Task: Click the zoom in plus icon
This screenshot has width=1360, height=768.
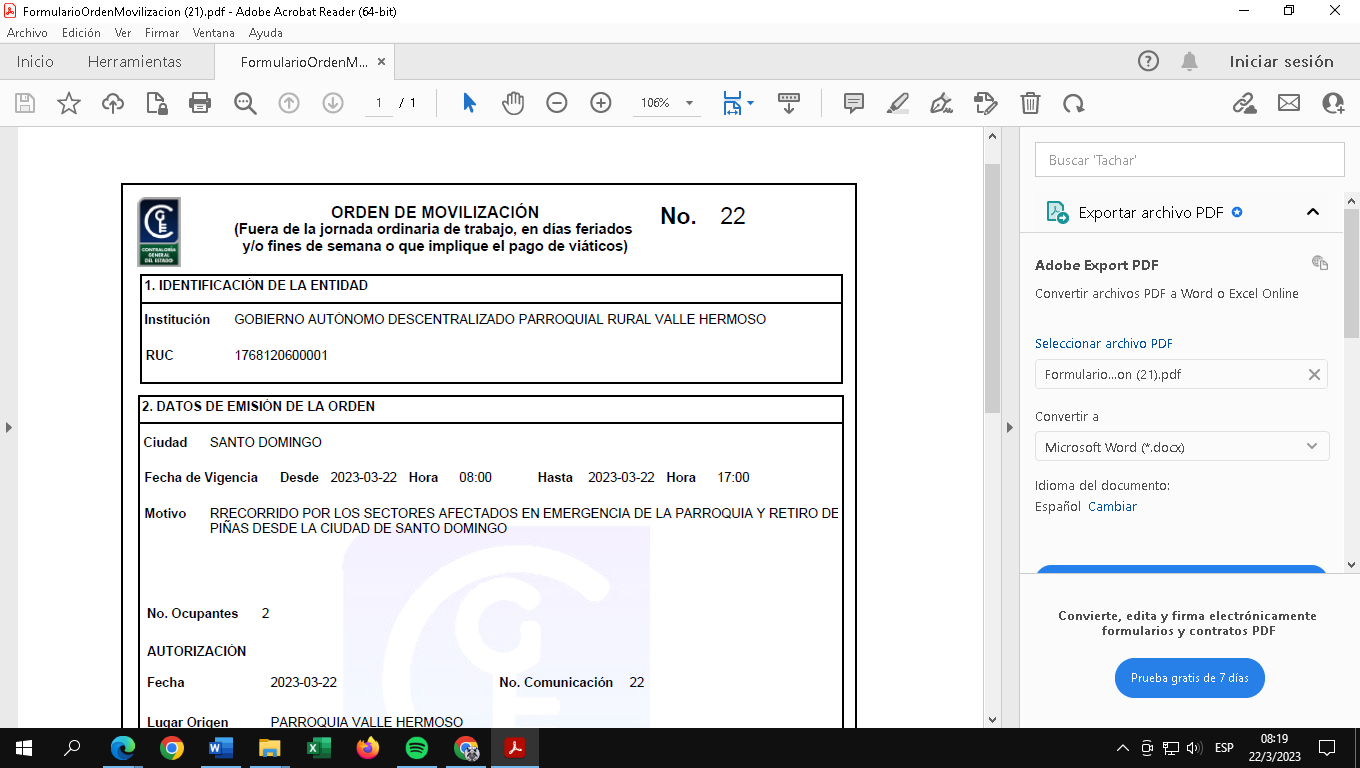Action: pyautogui.click(x=601, y=103)
